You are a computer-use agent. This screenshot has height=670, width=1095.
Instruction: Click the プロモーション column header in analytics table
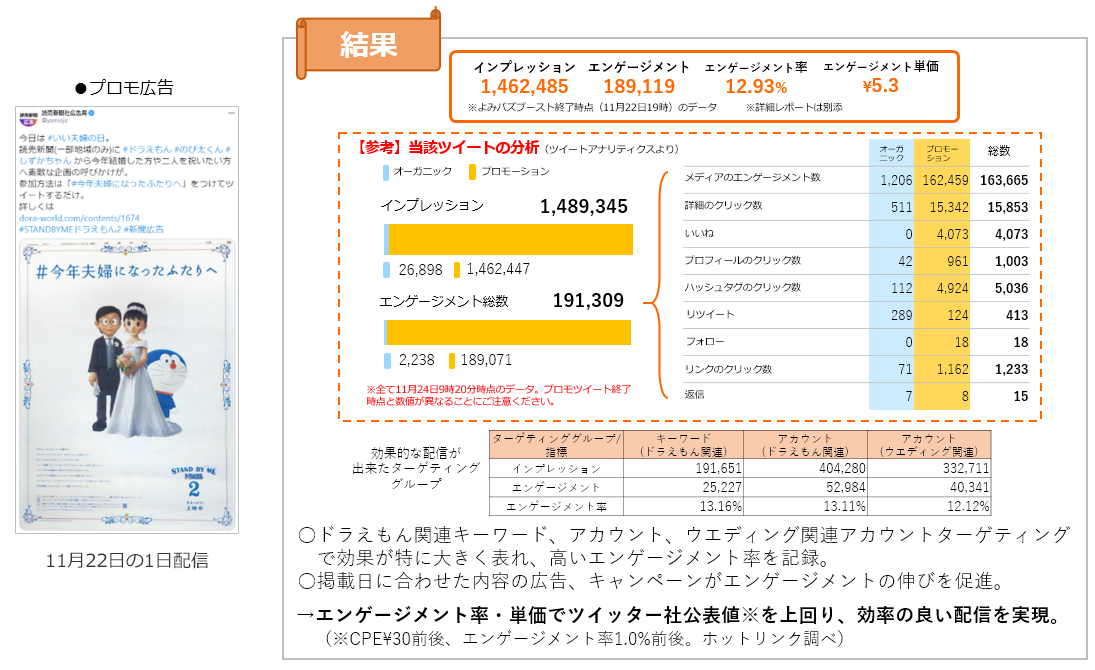pyautogui.click(x=941, y=153)
